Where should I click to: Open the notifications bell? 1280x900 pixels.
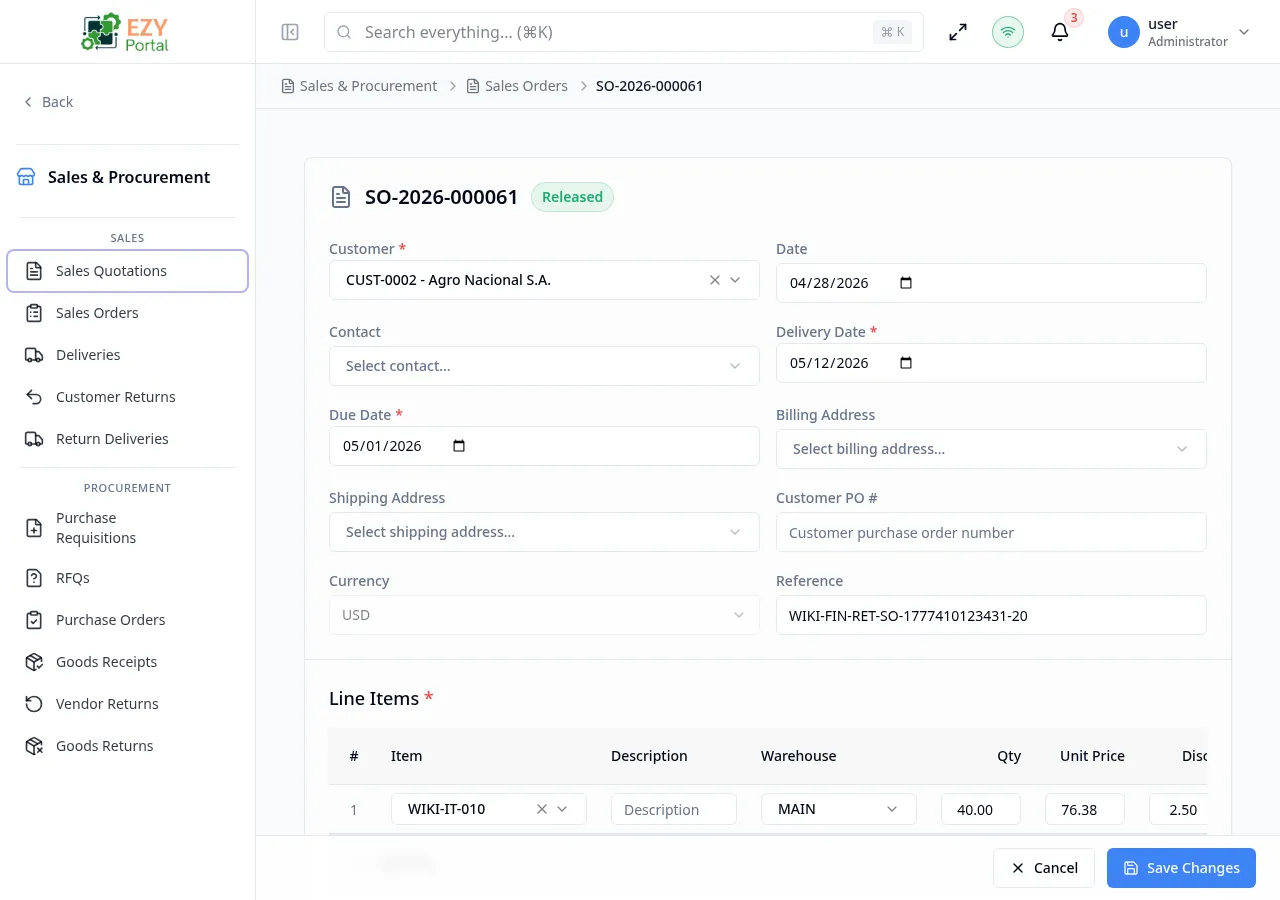click(x=1060, y=32)
